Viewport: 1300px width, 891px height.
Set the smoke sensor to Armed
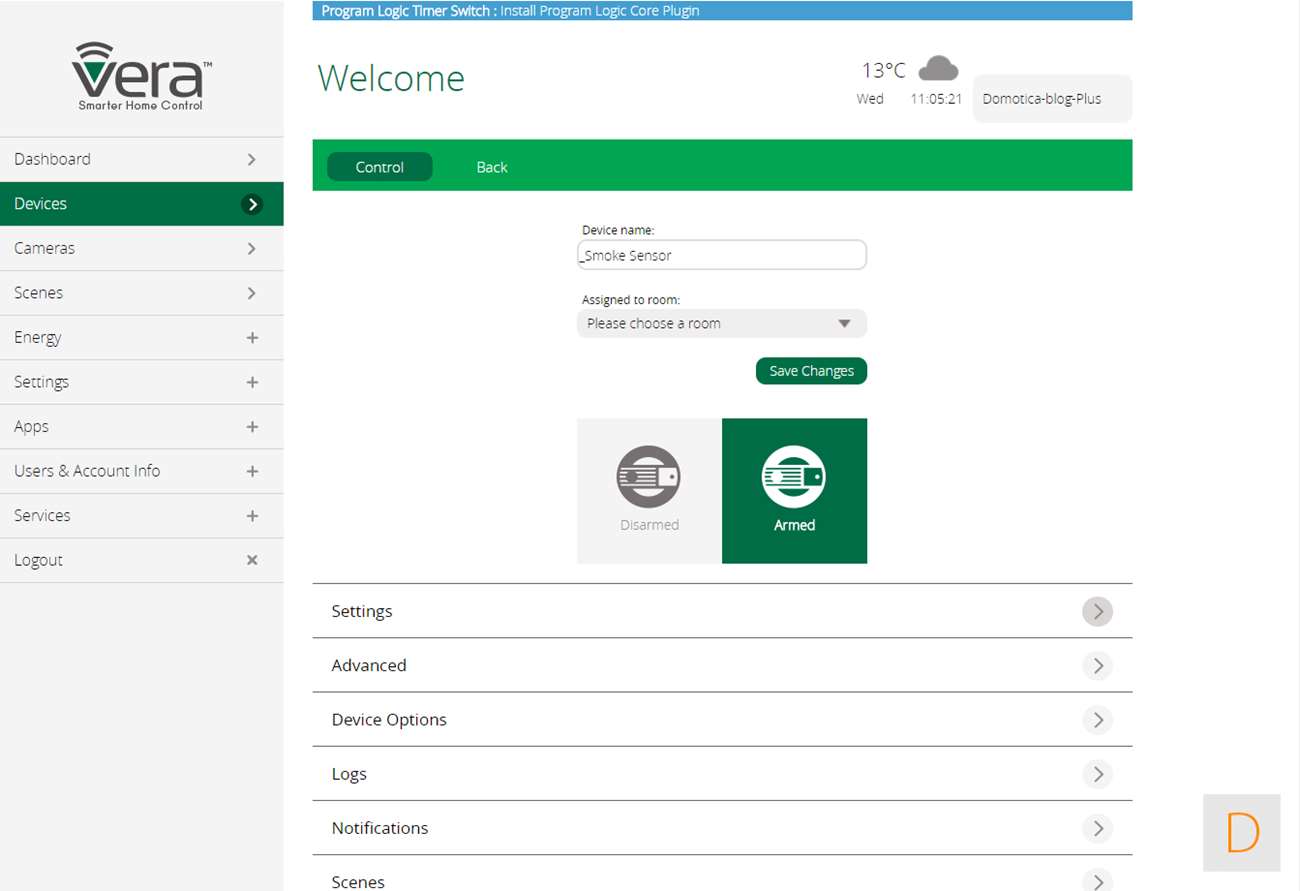(x=794, y=490)
